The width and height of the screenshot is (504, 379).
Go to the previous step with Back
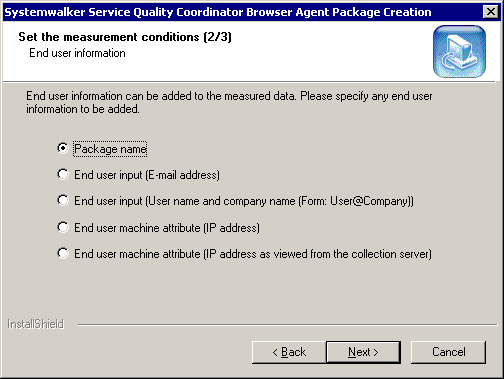point(289,352)
